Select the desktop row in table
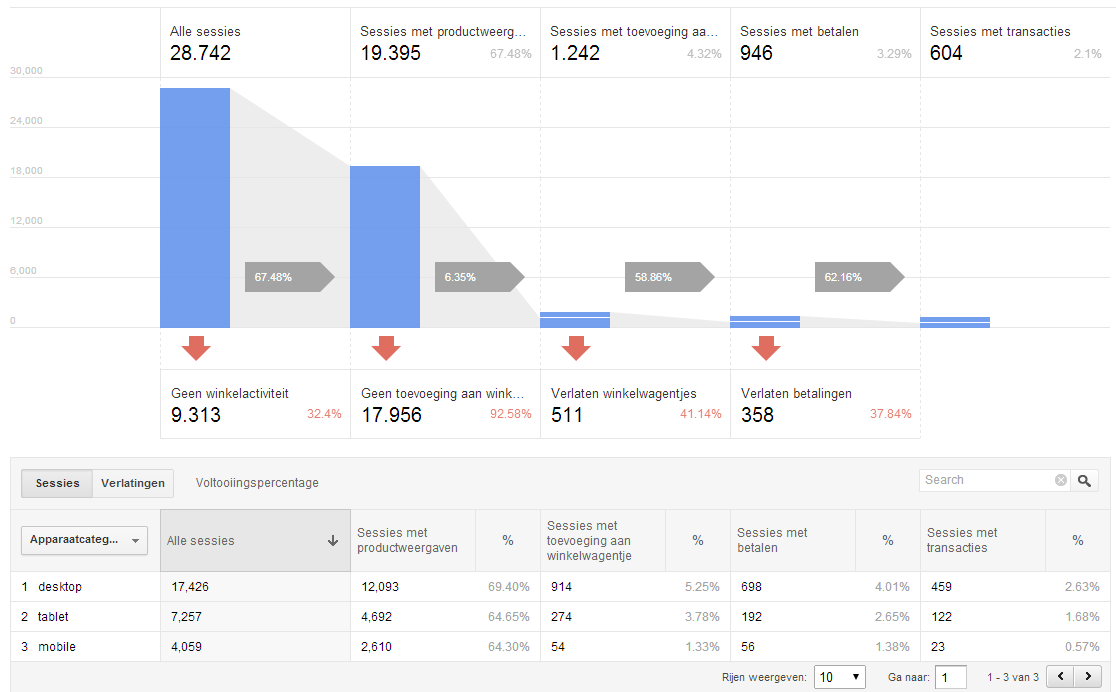 [60, 587]
